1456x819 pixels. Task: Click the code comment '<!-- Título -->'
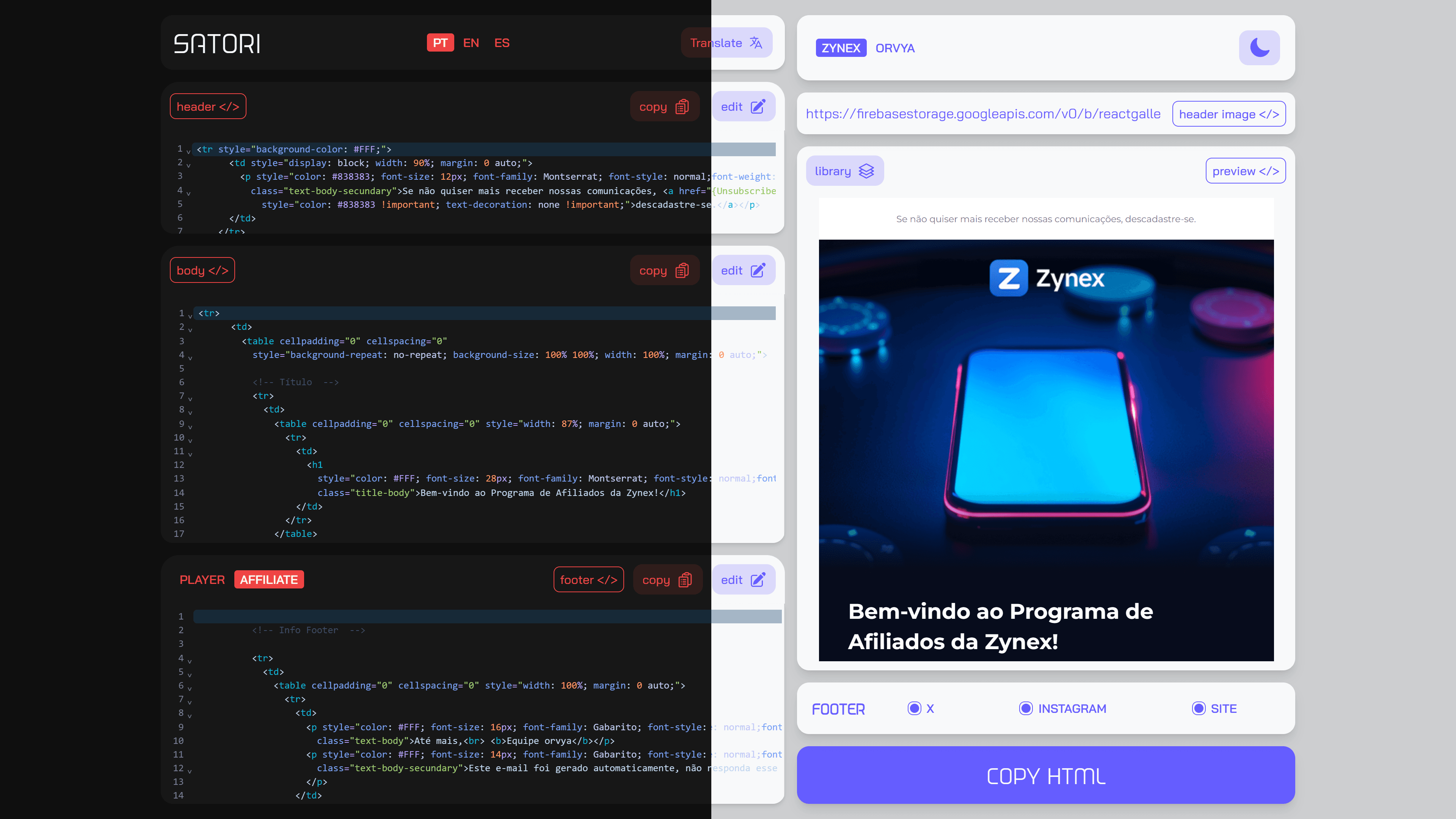click(x=296, y=383)
